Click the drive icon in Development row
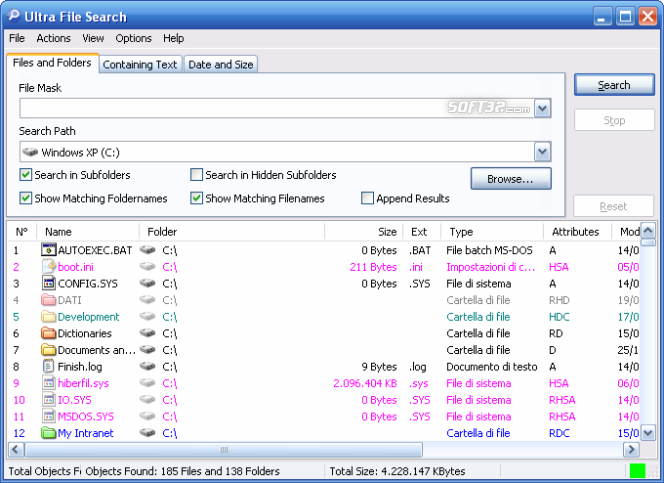The height and width of the screenshot is (483, 664). pyautogui.click(x=148, y=317)
